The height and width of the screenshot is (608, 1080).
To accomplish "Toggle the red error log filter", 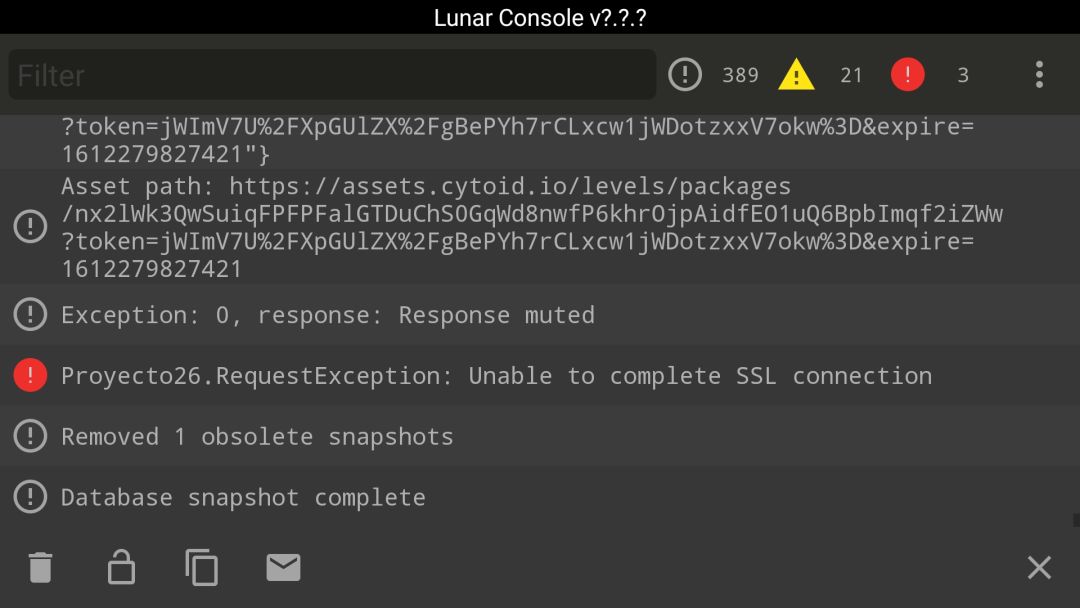I will pyautogui.click(x=908, y=74).
